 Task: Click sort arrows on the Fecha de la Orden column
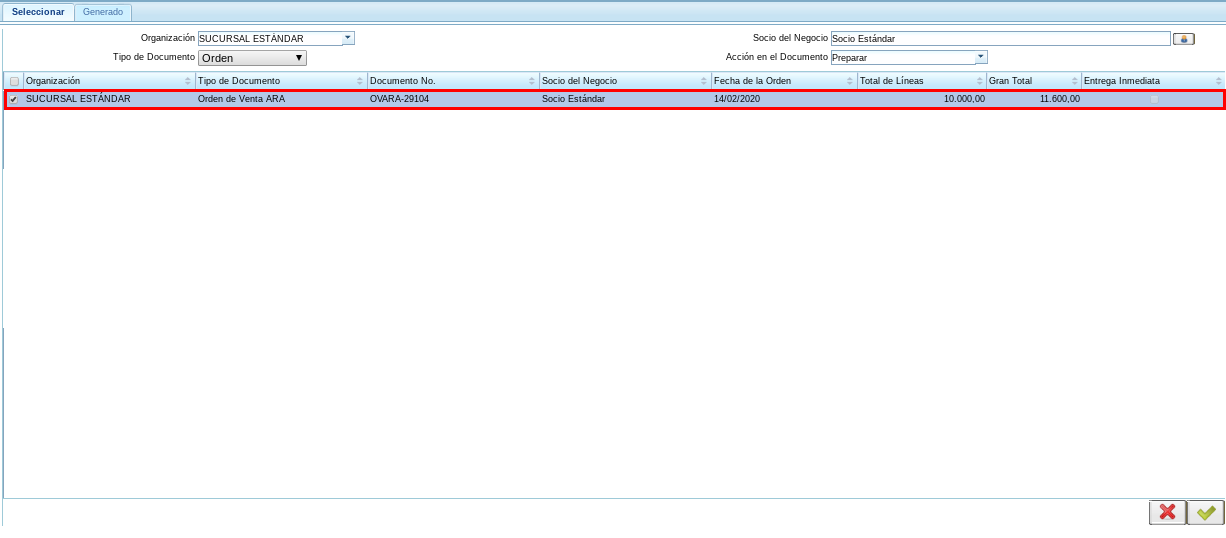pos(850,81)
